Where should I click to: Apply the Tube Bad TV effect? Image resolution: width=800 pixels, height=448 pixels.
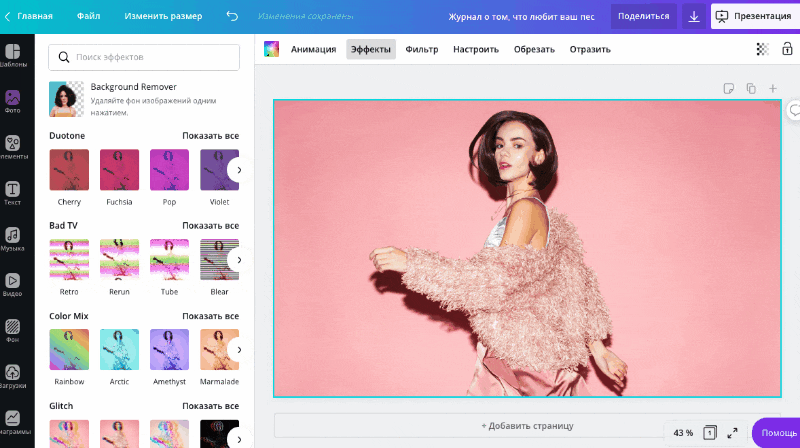[169, 260]
